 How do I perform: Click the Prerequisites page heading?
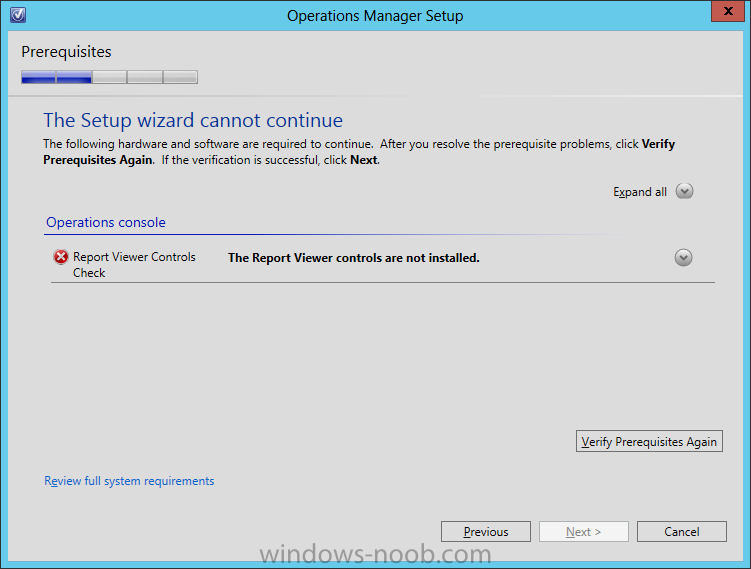(66, 52)
